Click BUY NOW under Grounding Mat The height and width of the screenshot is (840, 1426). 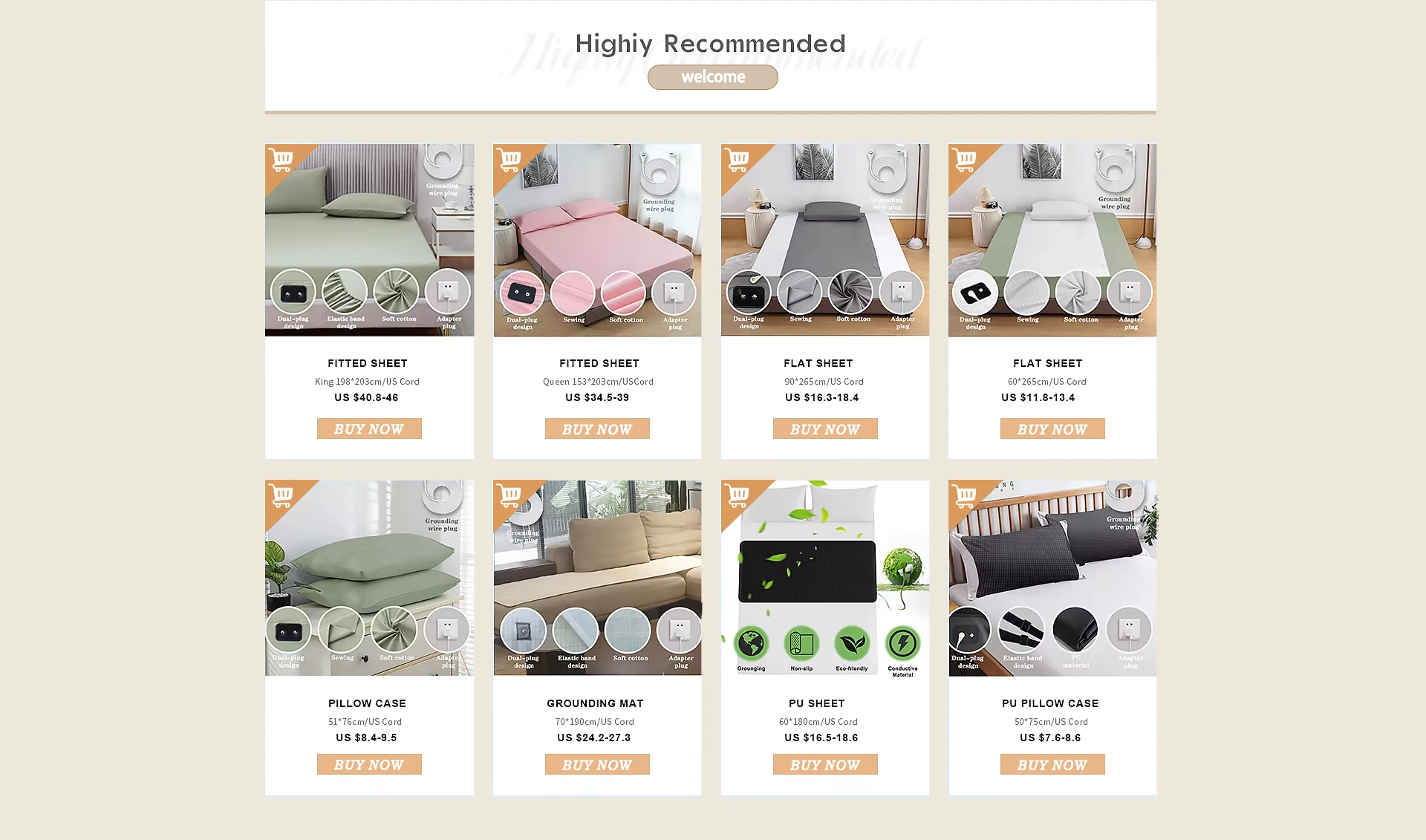pyautogui.click(x=597, y=764)
